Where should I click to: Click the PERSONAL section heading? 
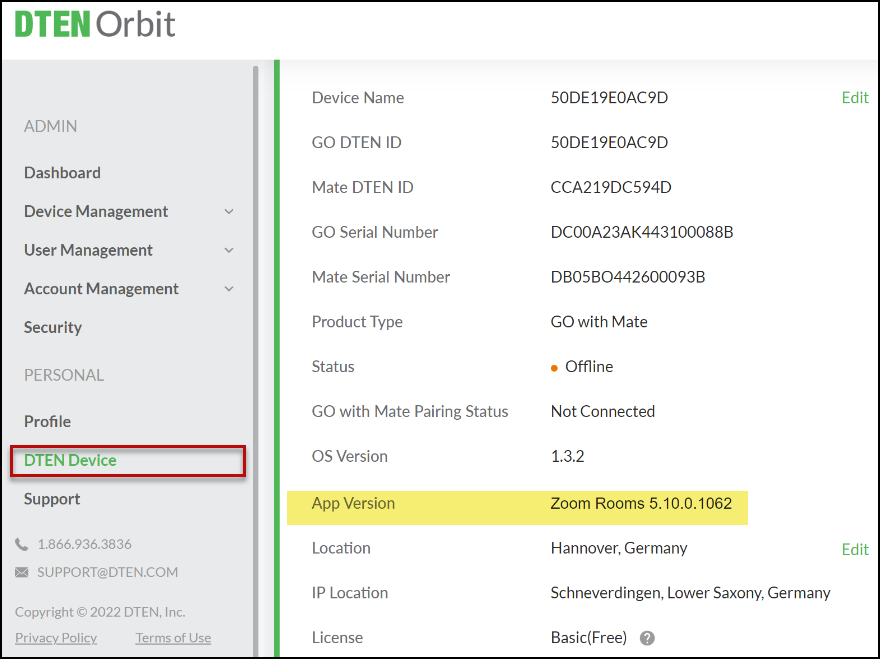coord(63,375)
